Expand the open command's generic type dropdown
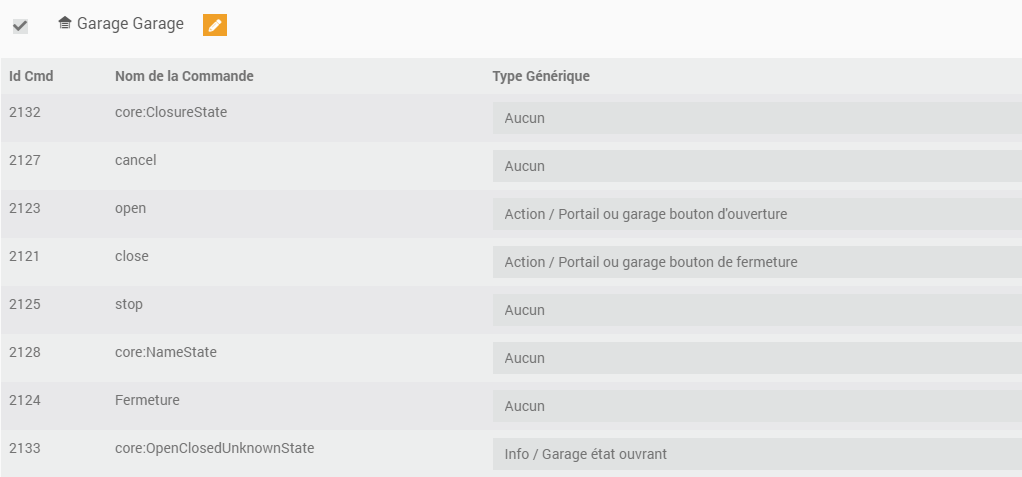The height and width of the screenshot is (477, 1022). coord(756,214)
